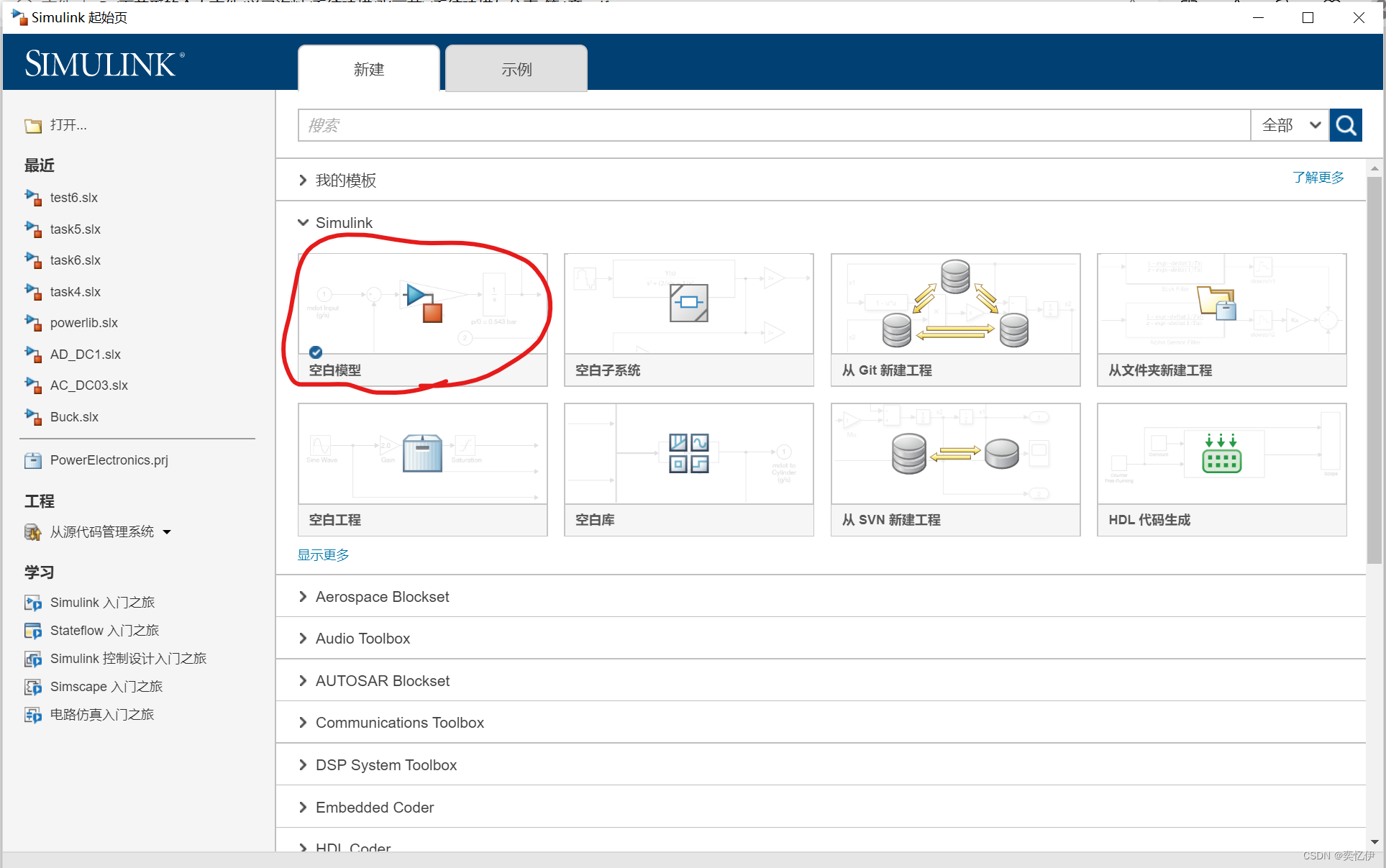Click the folder icon in 从文件夹新建工程 card
Screen dimensions: 1386x868
(x=1217, y=302)
